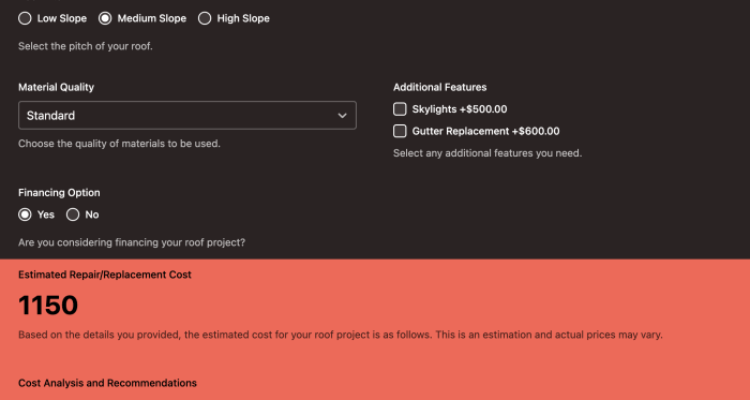Click the Financing Option label
This screenshot has width=750, height=400.
pos(59,192)
